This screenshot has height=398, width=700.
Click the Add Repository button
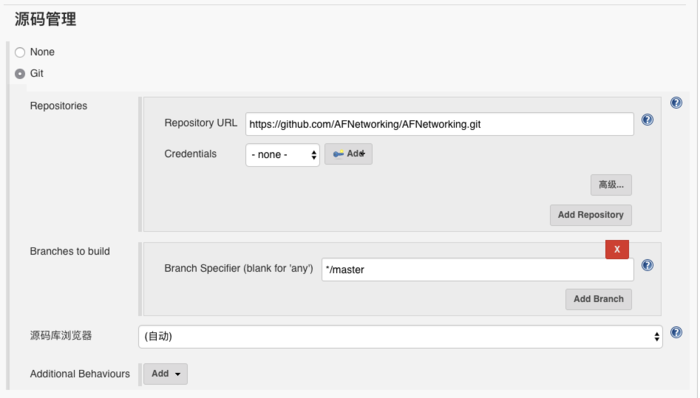591,215
